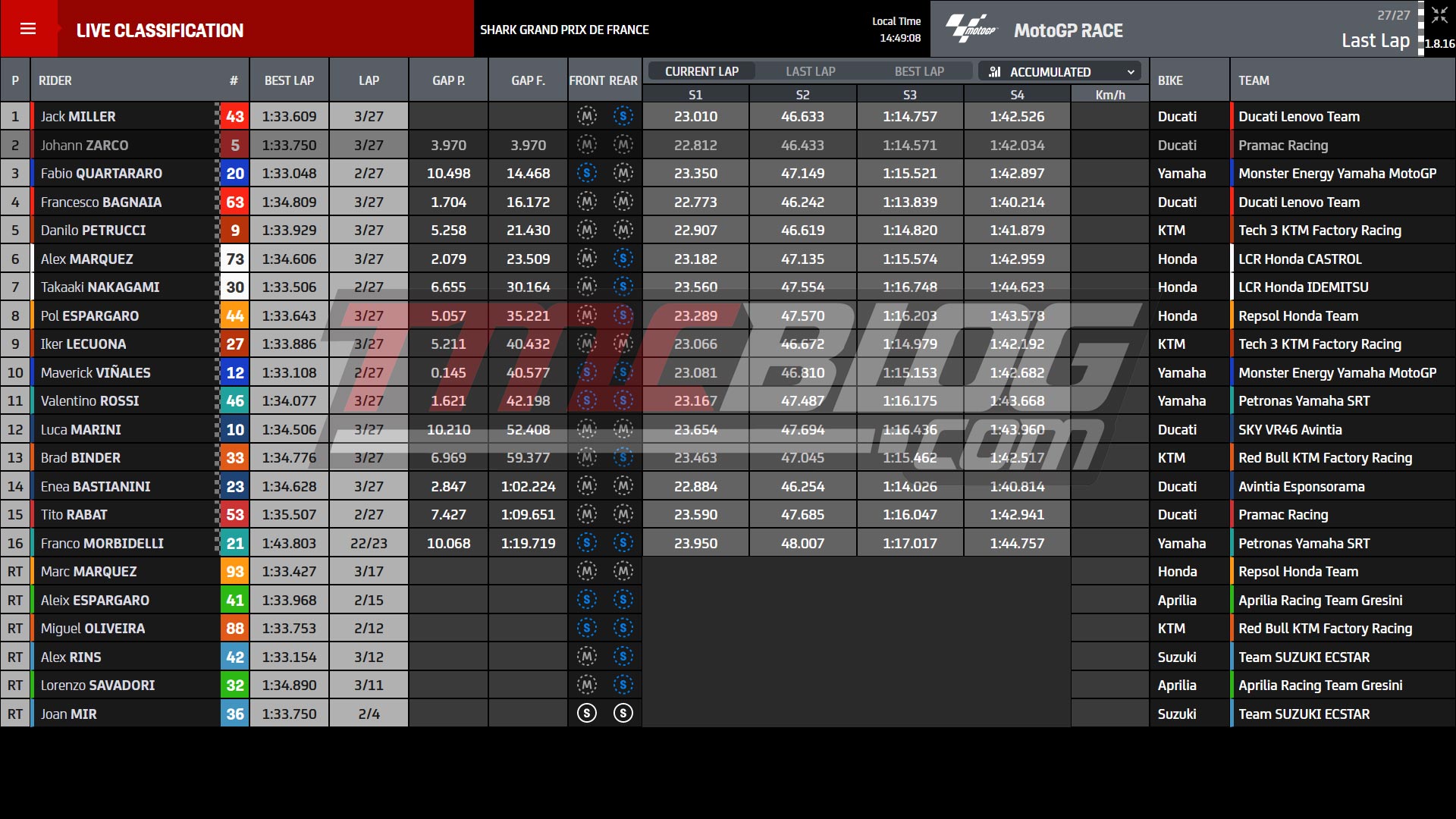Switch to the Current Lap tab

[x=701, y=71]
